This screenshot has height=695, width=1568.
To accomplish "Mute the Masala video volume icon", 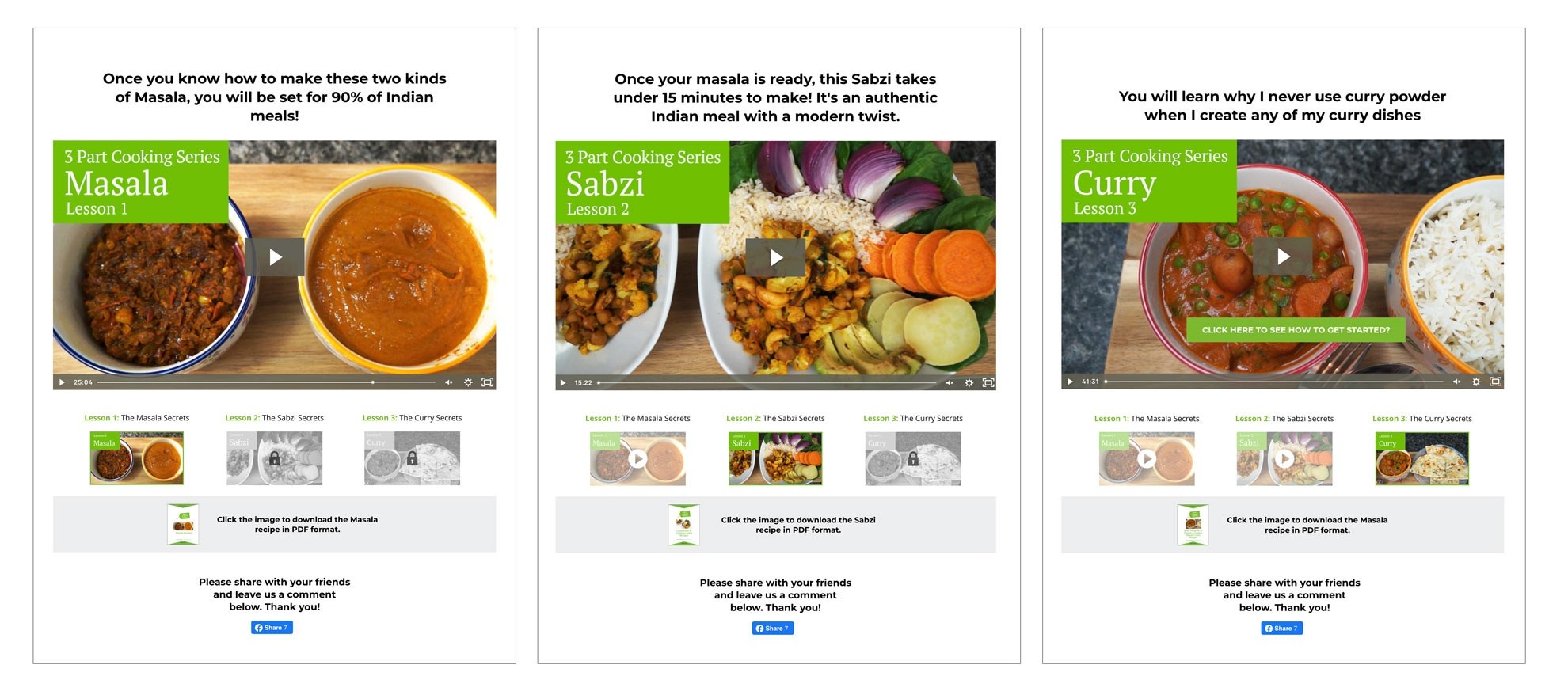I will tap(448, 382).
